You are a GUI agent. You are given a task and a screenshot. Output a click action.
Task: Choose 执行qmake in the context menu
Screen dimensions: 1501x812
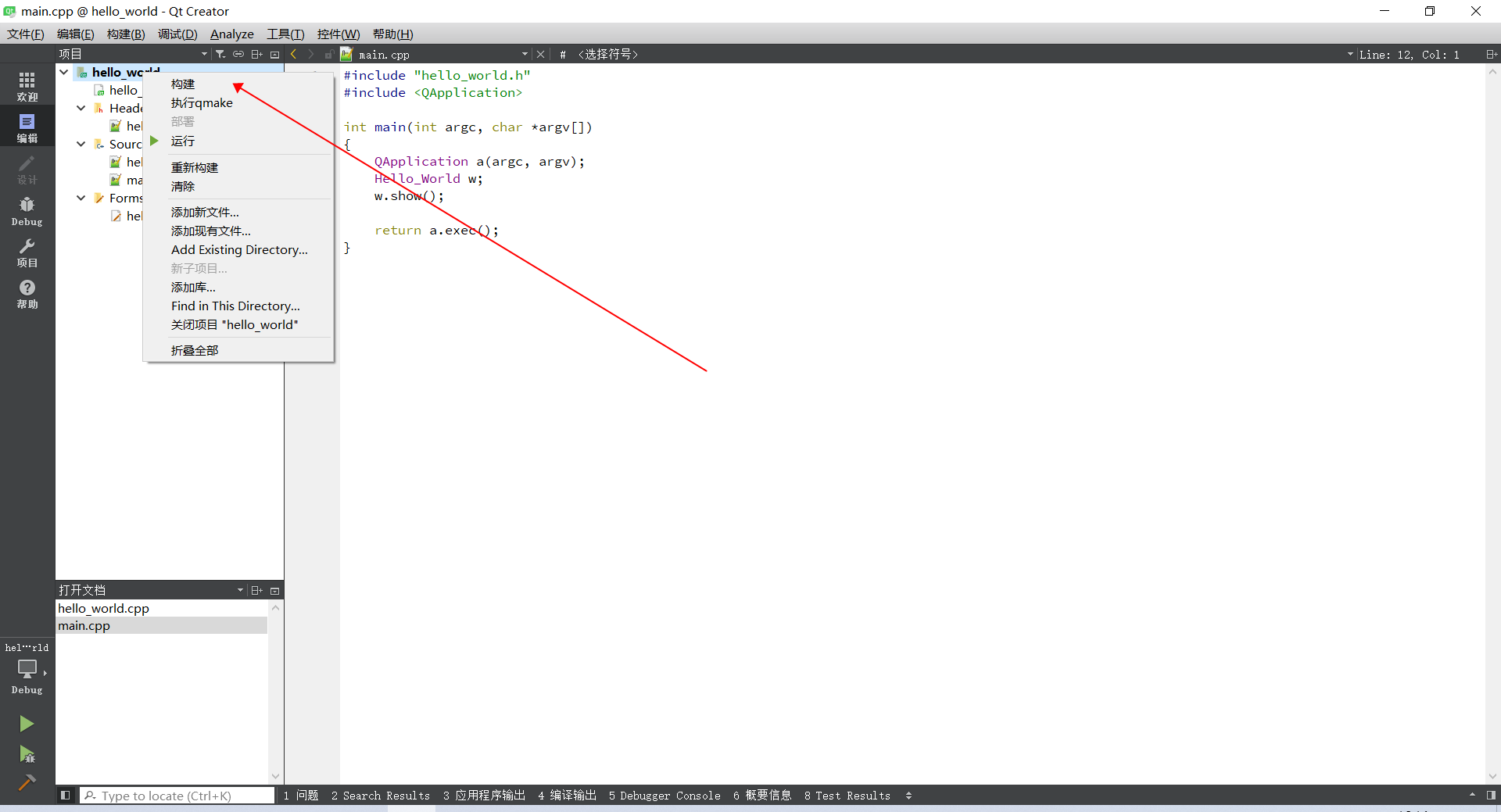pyautogui.click(x=238, y=102)
